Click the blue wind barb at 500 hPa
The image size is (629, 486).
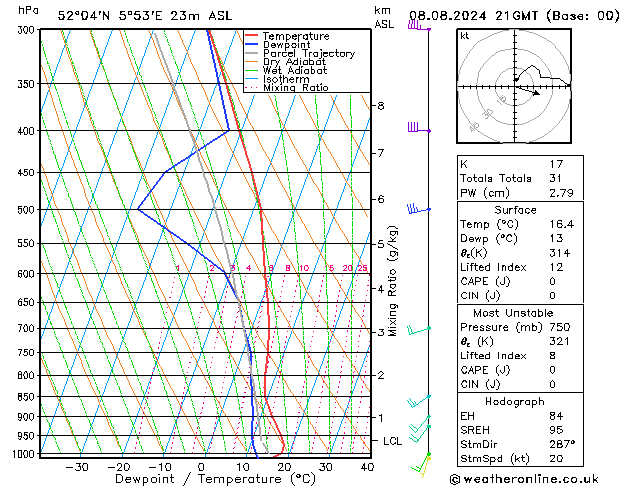pos(419,209)
